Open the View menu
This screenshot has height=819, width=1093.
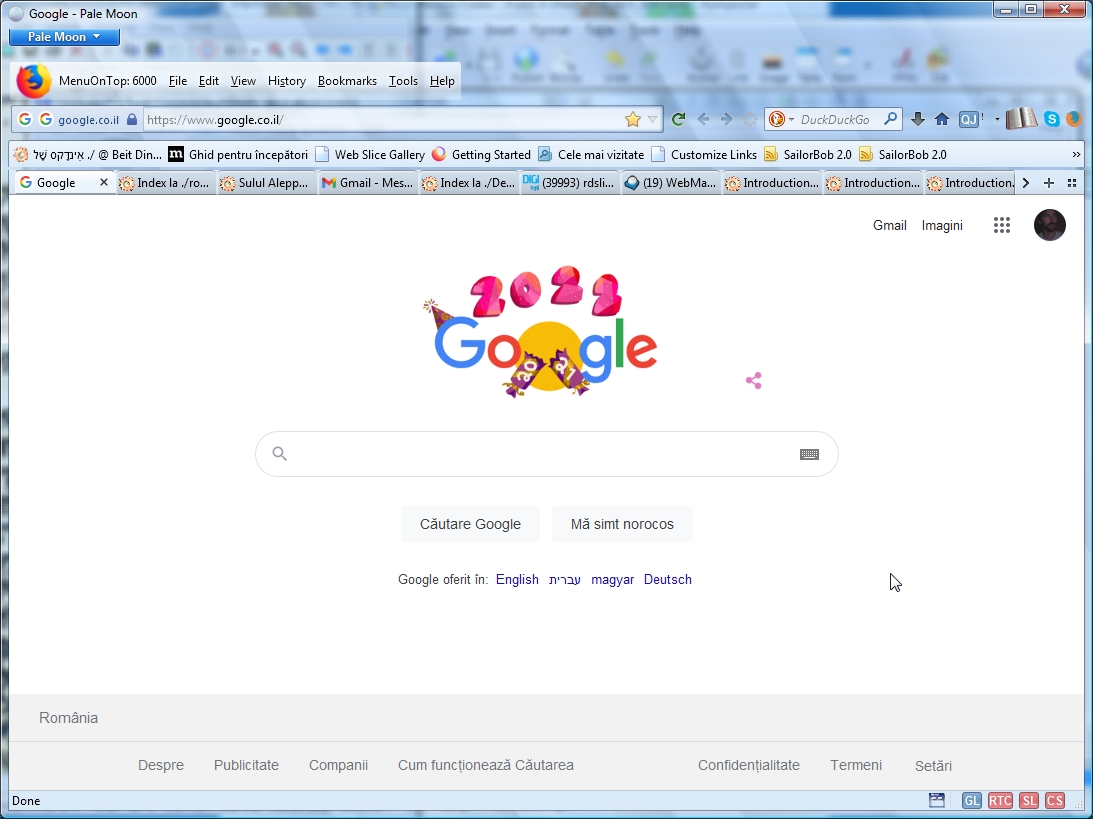click(243, 81)
